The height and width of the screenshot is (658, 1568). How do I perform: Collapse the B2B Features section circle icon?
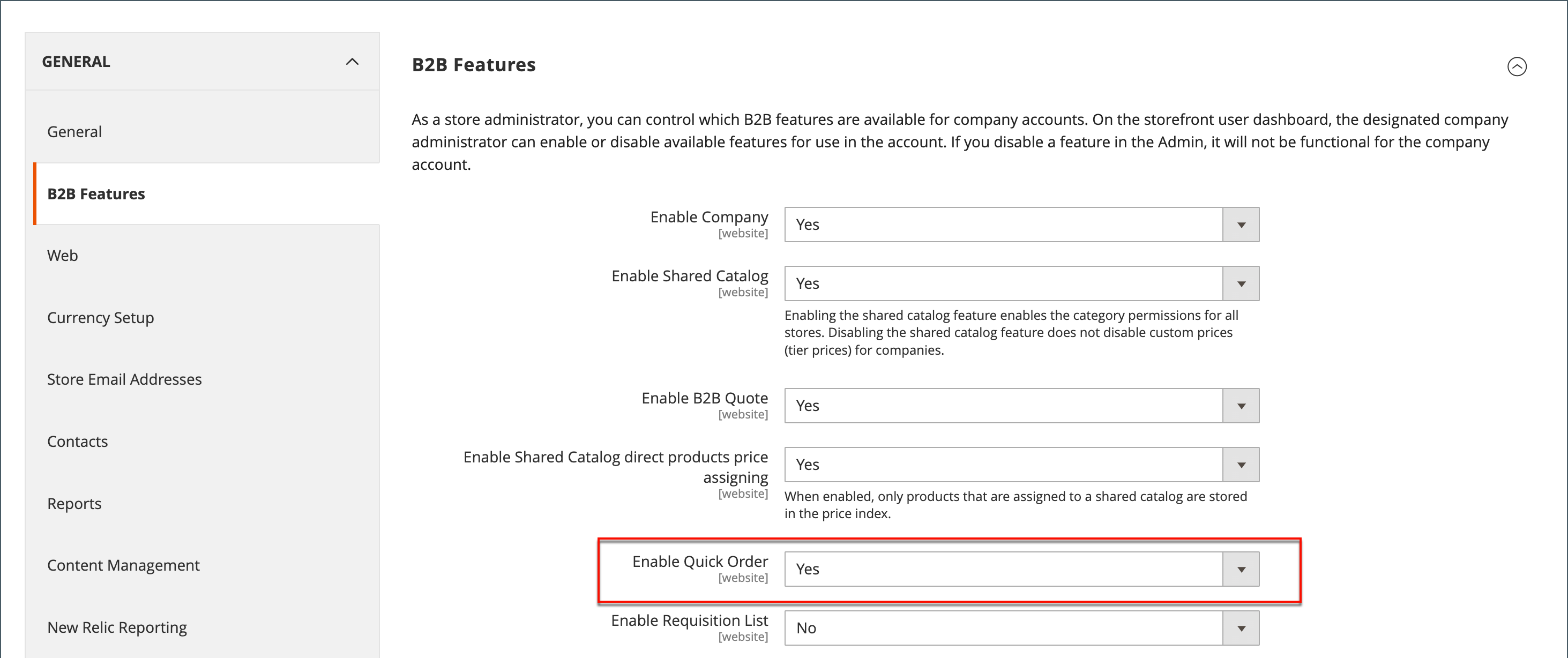click(x=1516, y=66)
